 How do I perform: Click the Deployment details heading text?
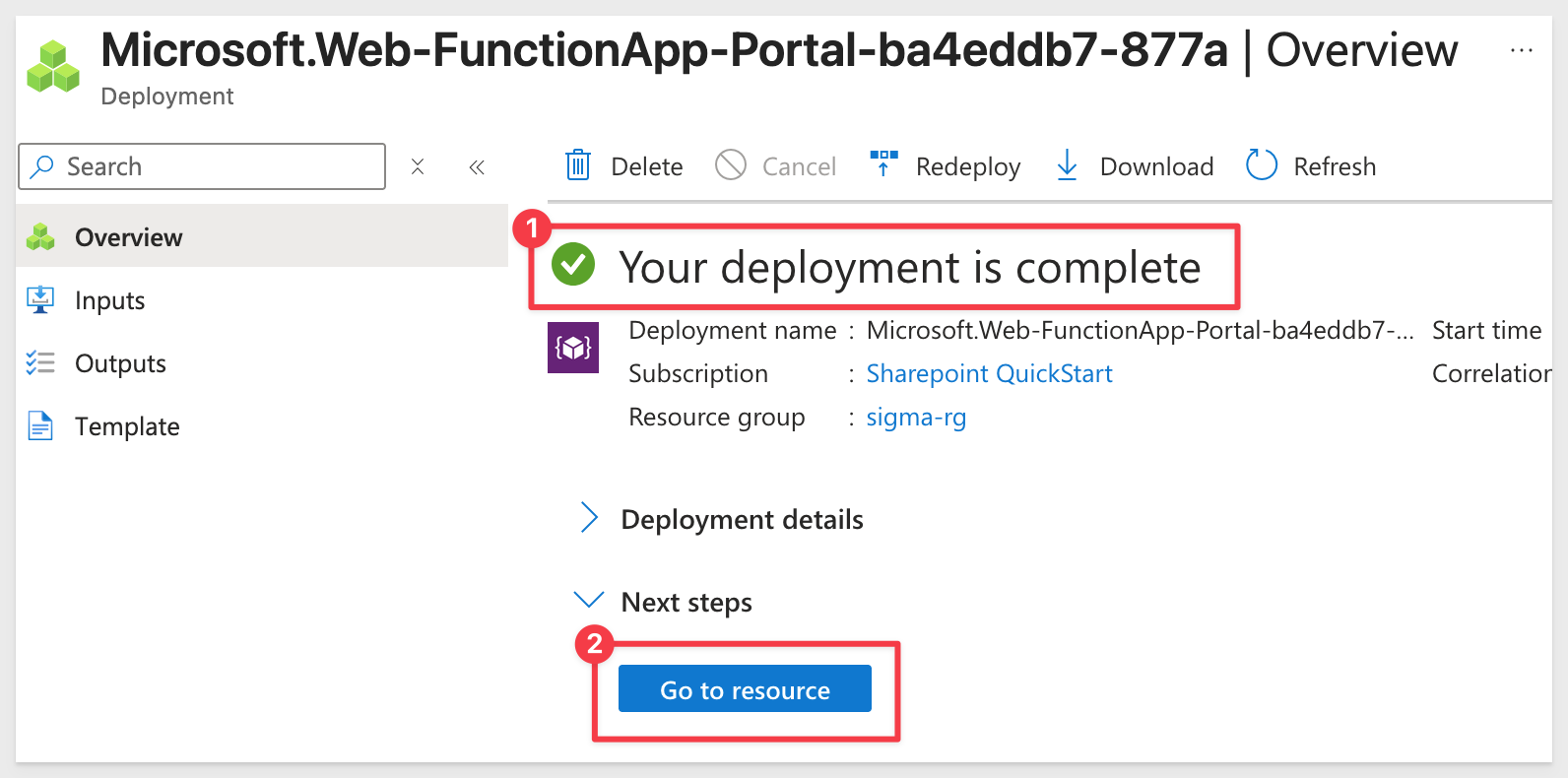point(742,519)
